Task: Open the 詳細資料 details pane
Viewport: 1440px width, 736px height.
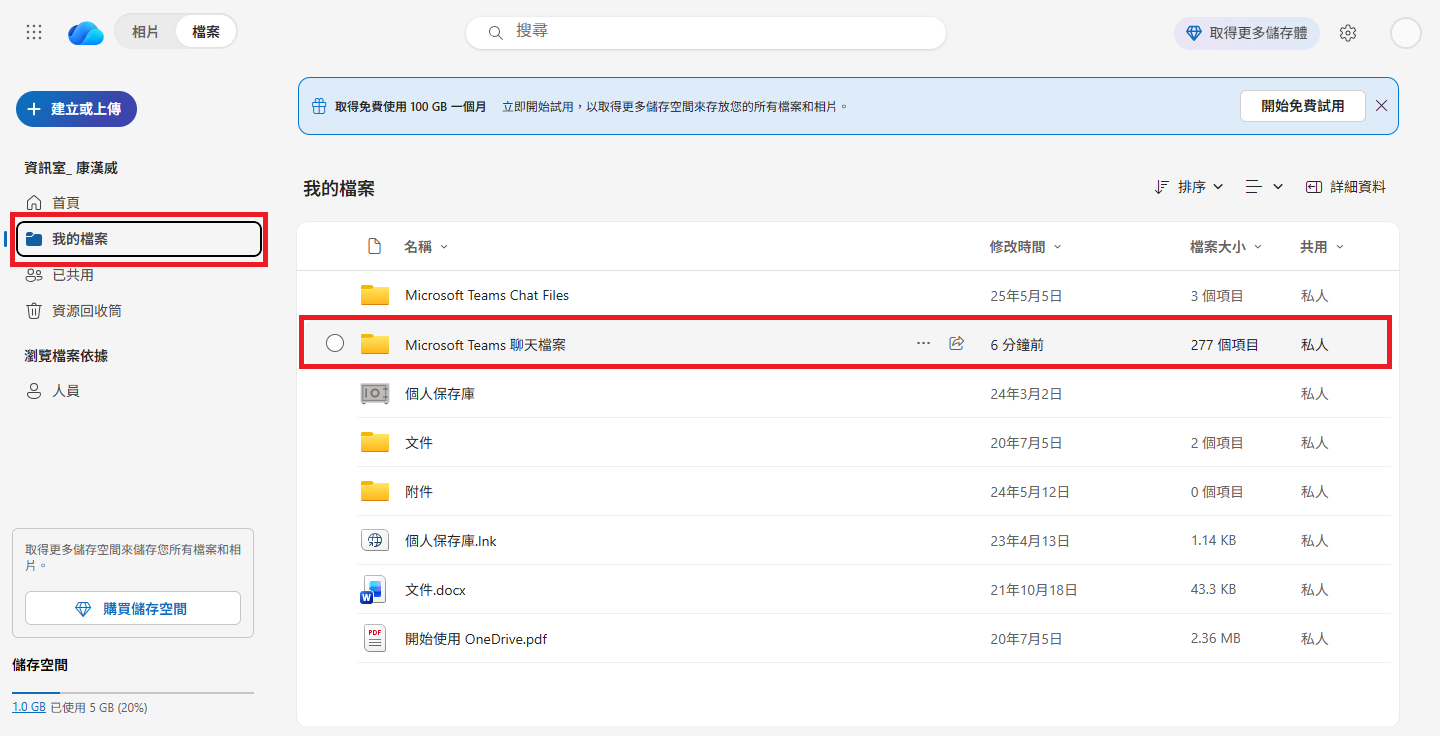Action: (x=1346, y=187)
